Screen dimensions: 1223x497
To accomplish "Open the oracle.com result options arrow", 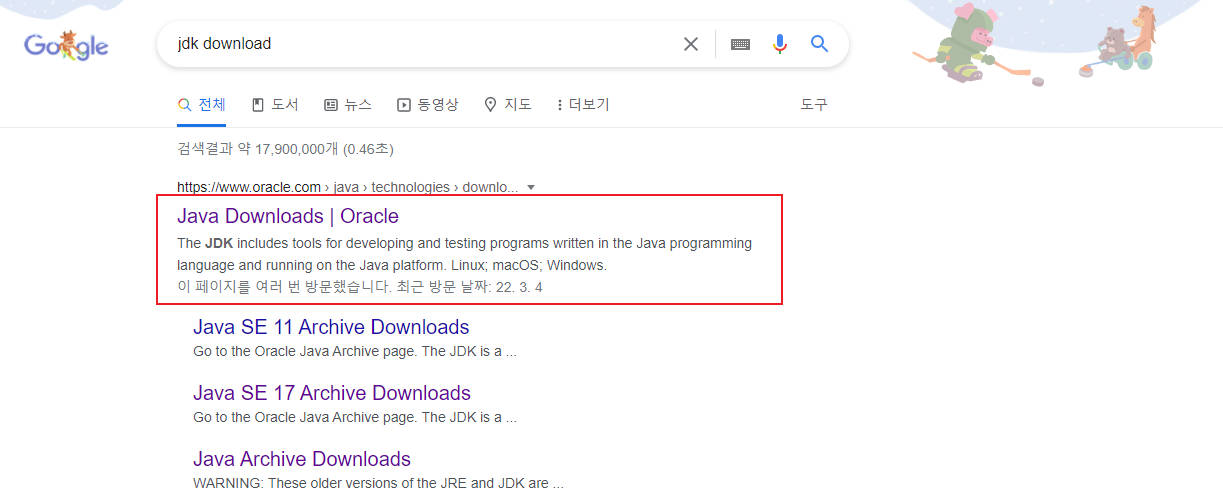I will (531, 187).
